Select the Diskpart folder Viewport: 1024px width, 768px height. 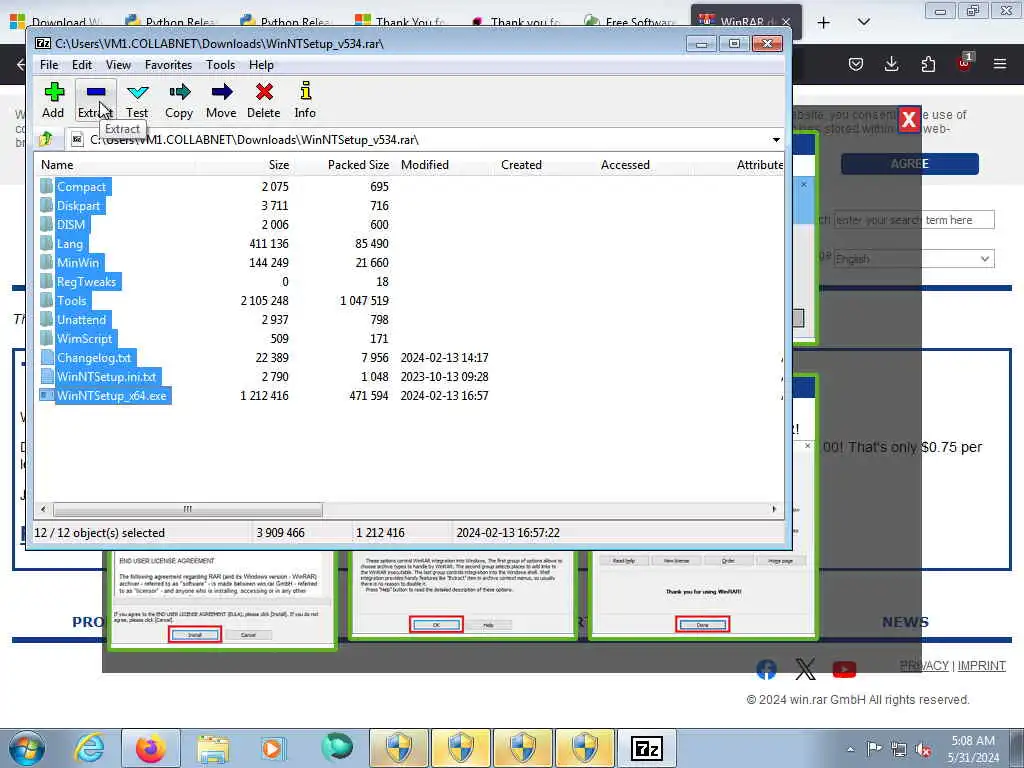click(78, 206)
